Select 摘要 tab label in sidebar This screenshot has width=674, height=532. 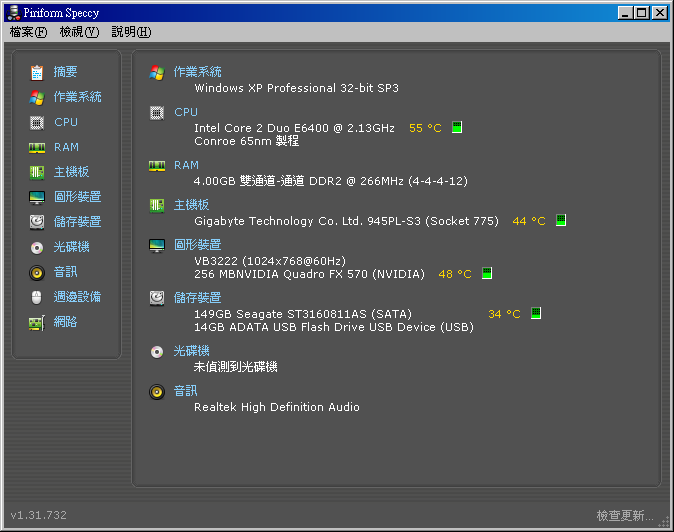click(65, 72)
